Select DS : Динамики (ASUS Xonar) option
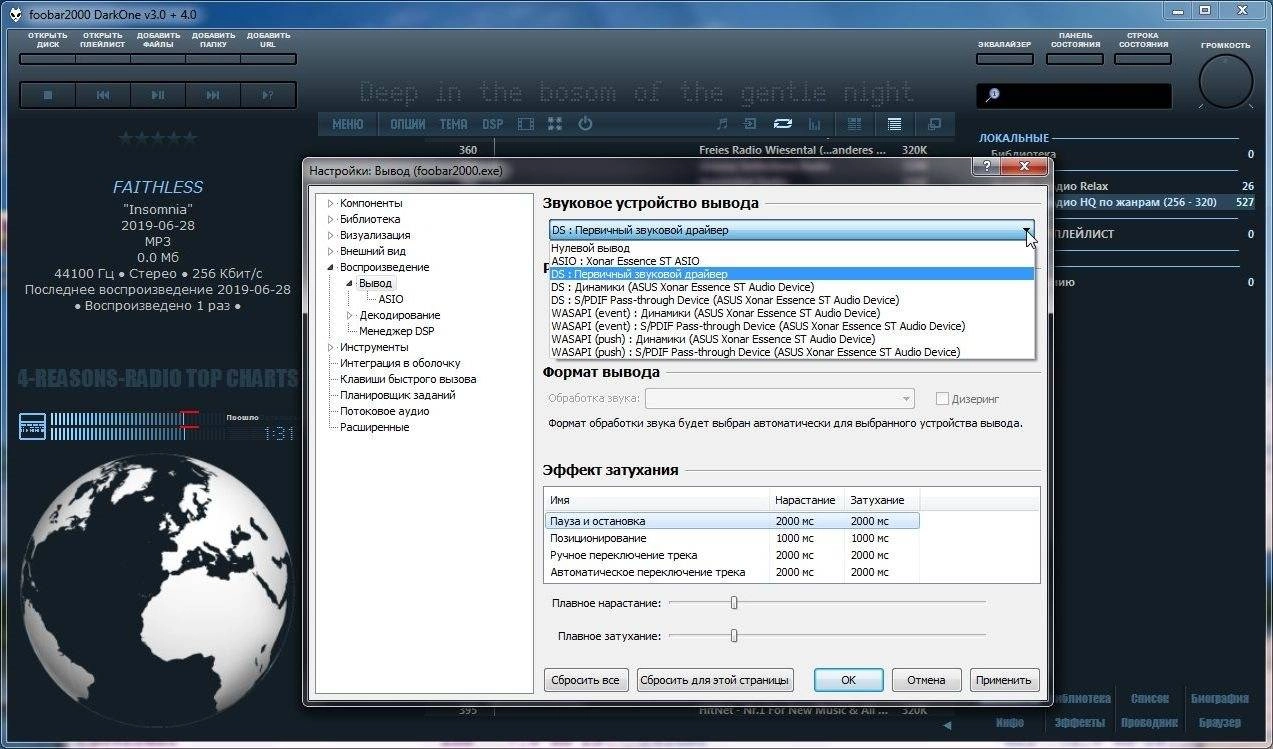Image resolution: width=1273 pixels, height=749 pixels. coord(791,287)
